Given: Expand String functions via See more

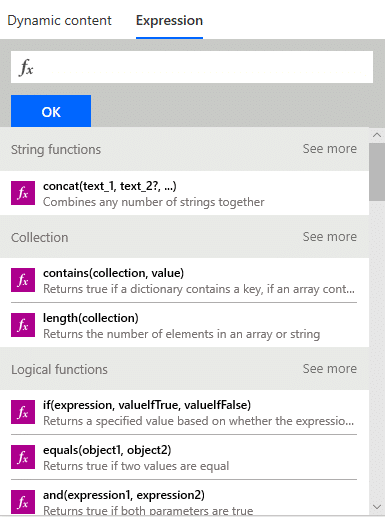Looking at the screenshot, I should [x=330, y=149].
